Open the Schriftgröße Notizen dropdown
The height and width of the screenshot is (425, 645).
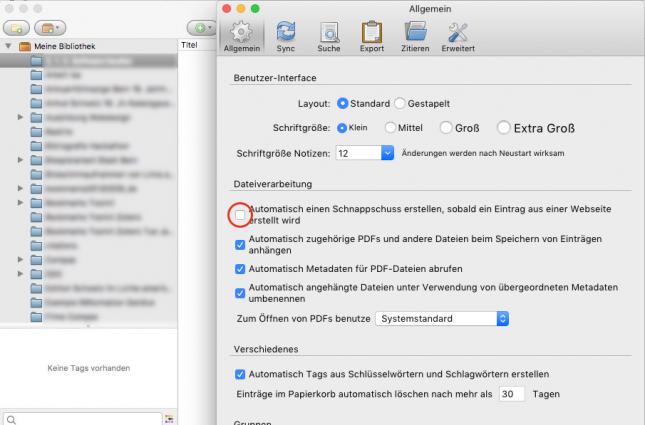click(x=387, y=153)
